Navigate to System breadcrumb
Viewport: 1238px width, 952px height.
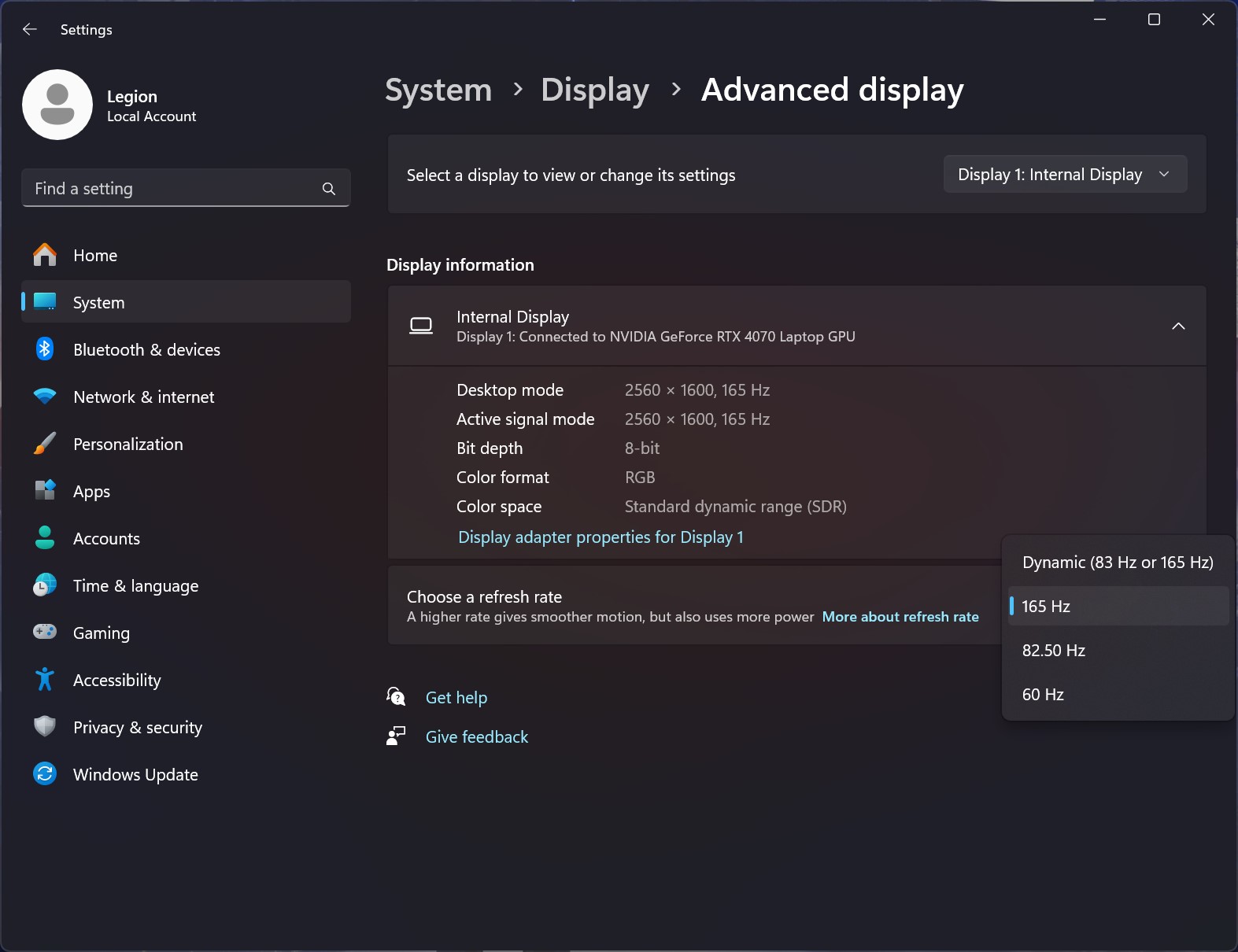438,90
